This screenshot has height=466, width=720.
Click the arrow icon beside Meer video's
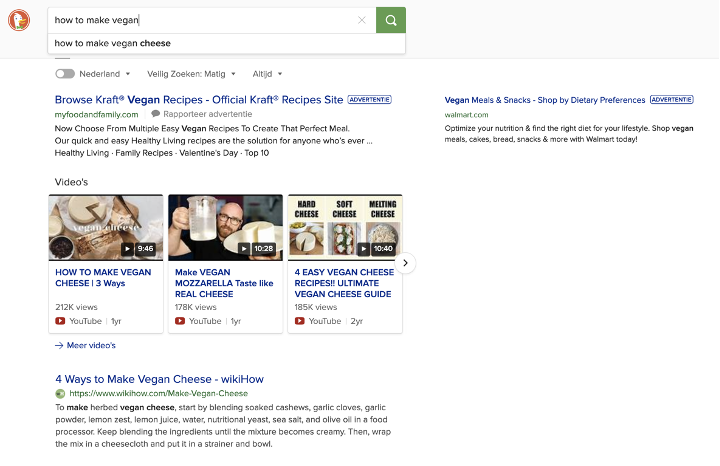[59, 345]
